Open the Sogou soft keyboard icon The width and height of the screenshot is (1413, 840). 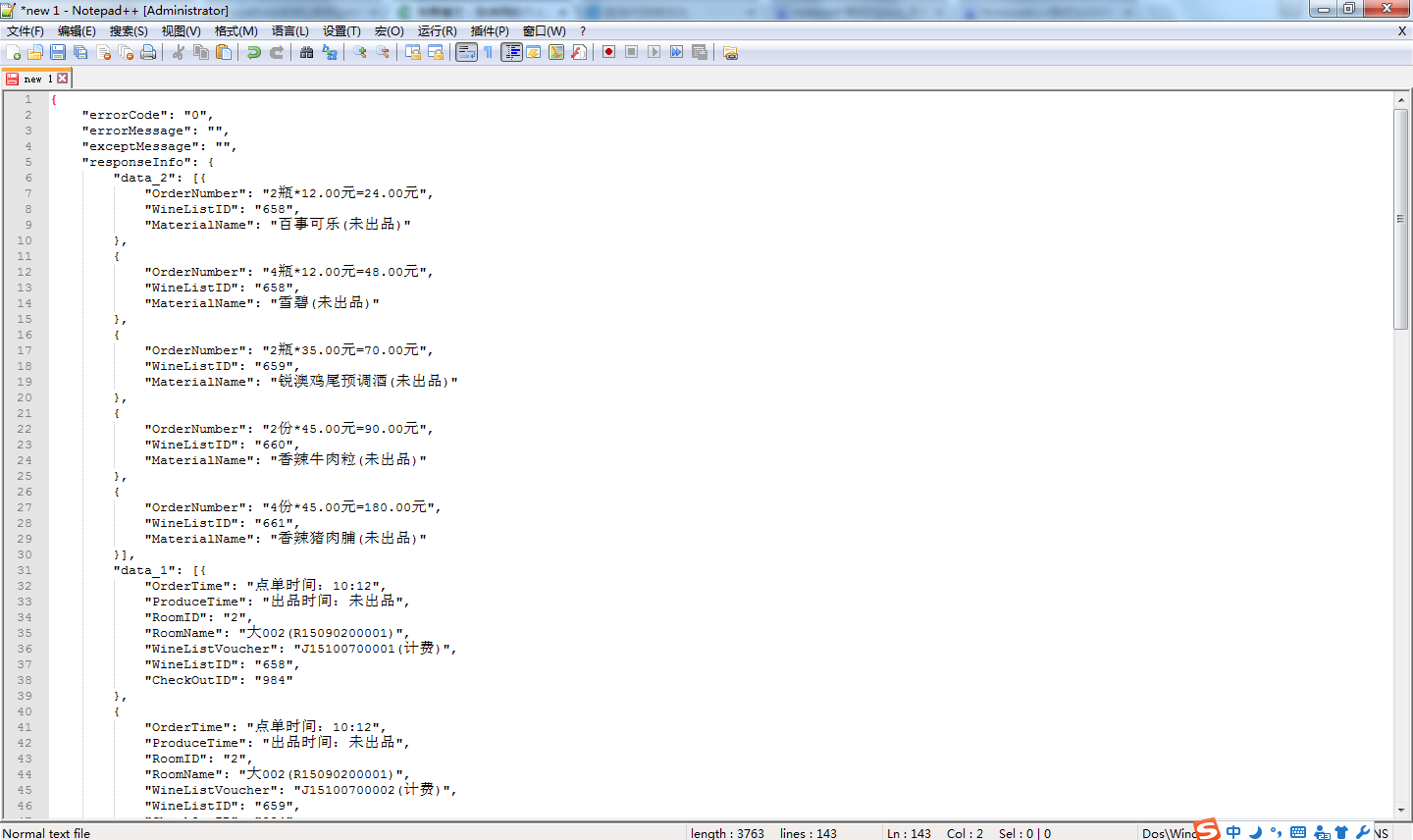pos(1298,832)
